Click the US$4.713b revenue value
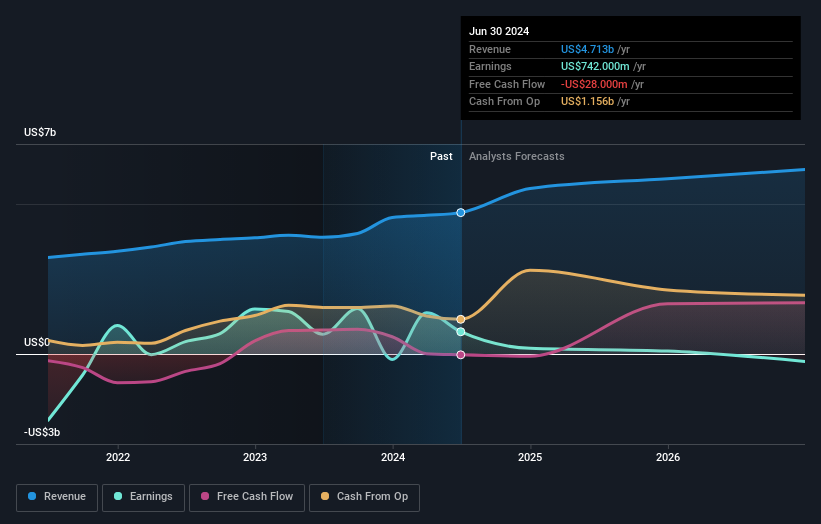Screen dimensions: 821x524 pyautogui.click(x=587, y=49)
